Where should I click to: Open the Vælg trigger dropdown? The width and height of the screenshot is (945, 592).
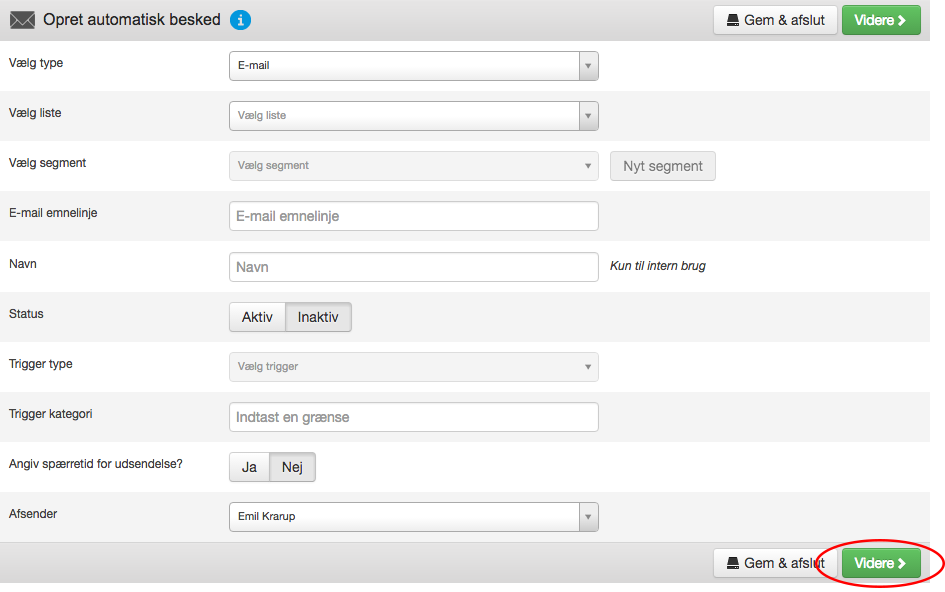(x=413, y=367)
